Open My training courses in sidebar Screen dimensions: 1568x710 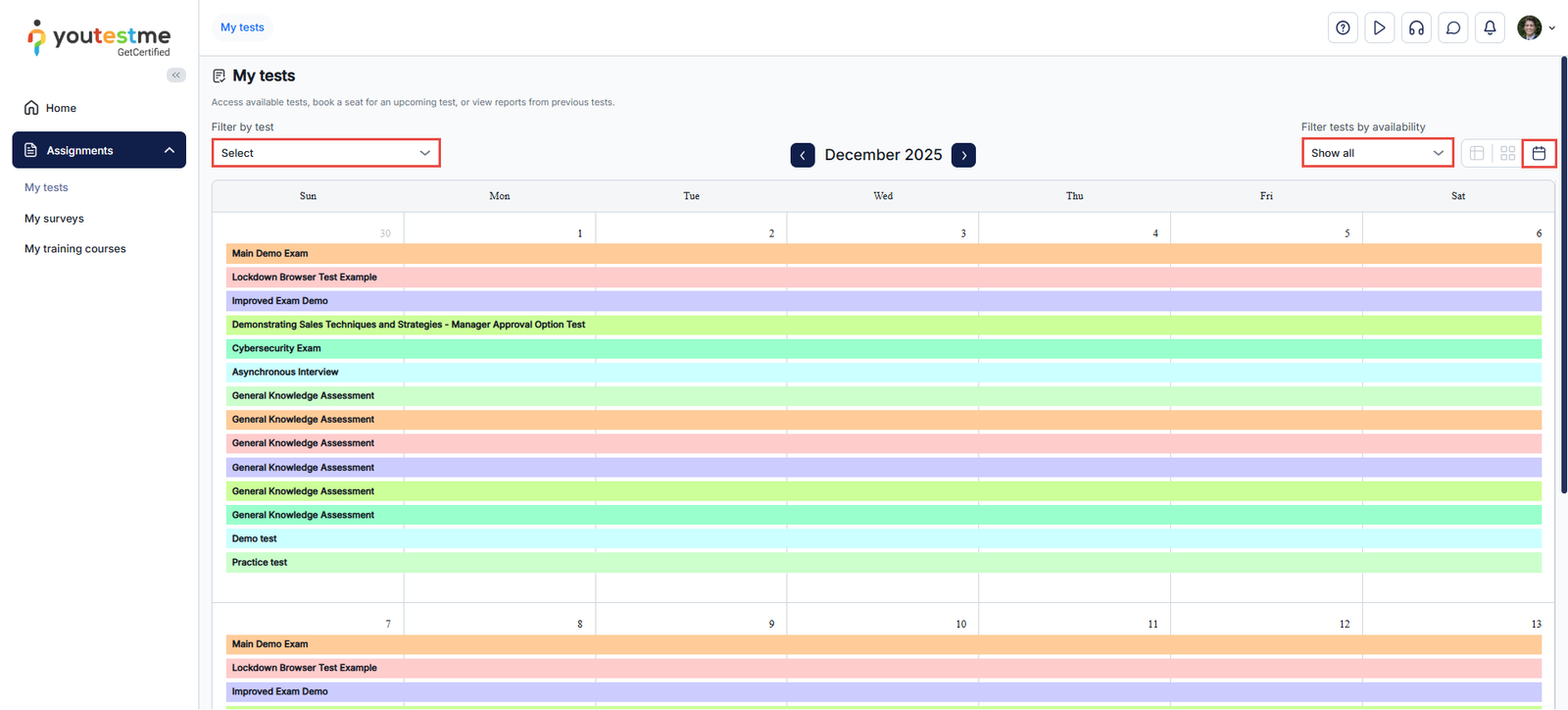(75, 249)
